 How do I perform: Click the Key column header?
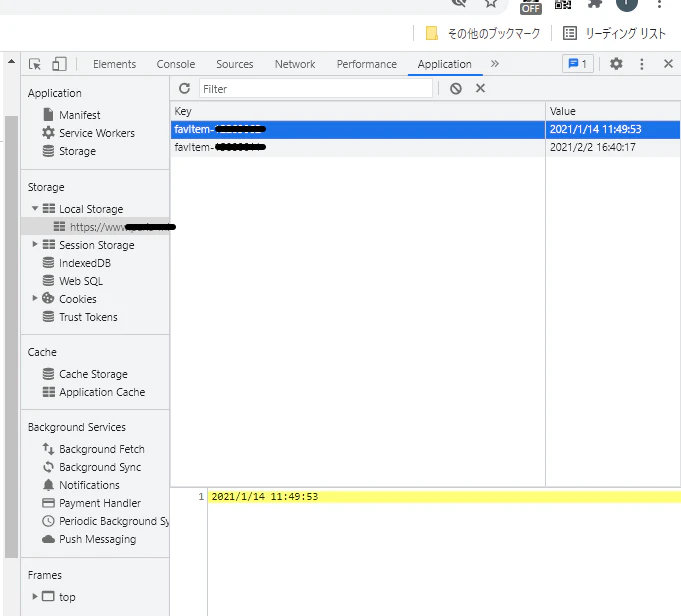[357, 111]
